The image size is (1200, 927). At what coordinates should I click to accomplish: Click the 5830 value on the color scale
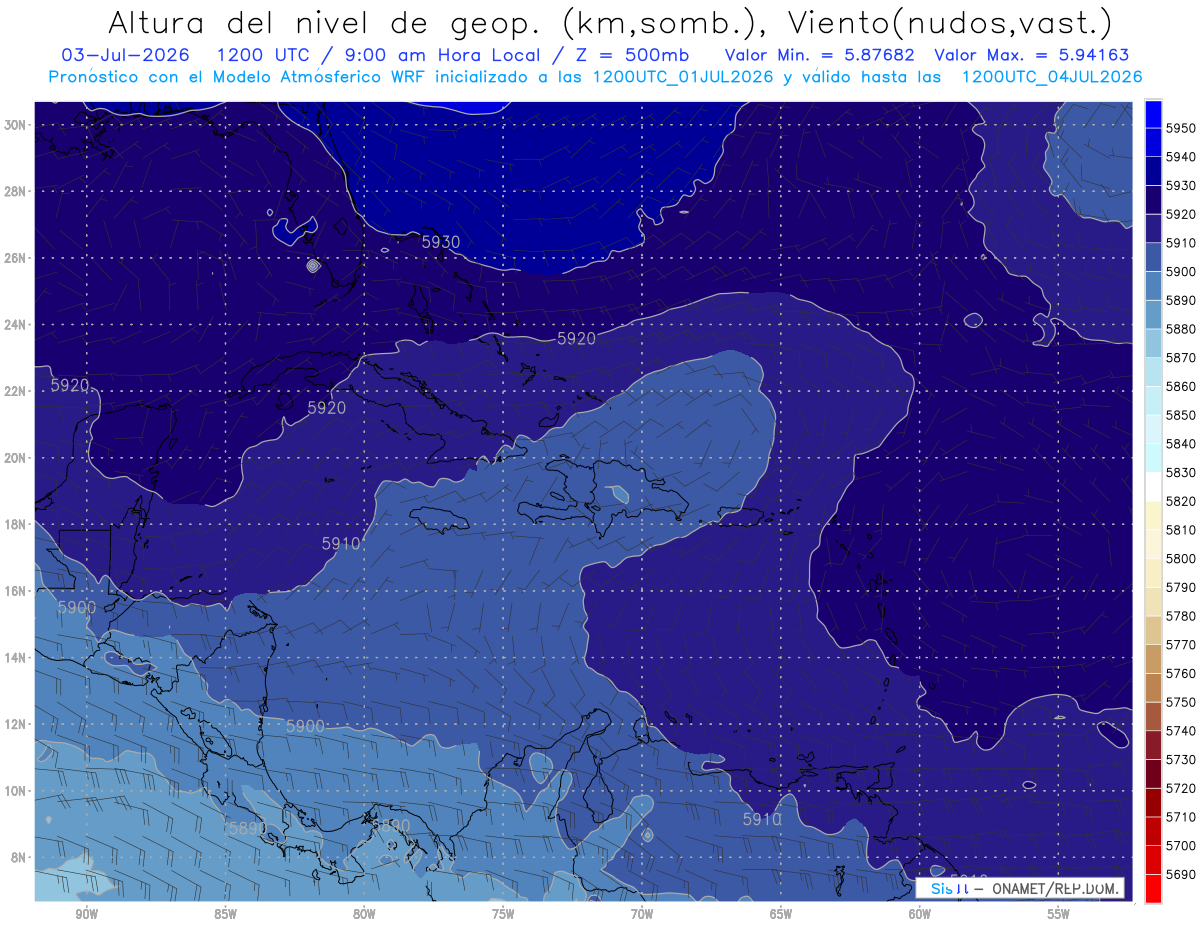coord(1181,472)
